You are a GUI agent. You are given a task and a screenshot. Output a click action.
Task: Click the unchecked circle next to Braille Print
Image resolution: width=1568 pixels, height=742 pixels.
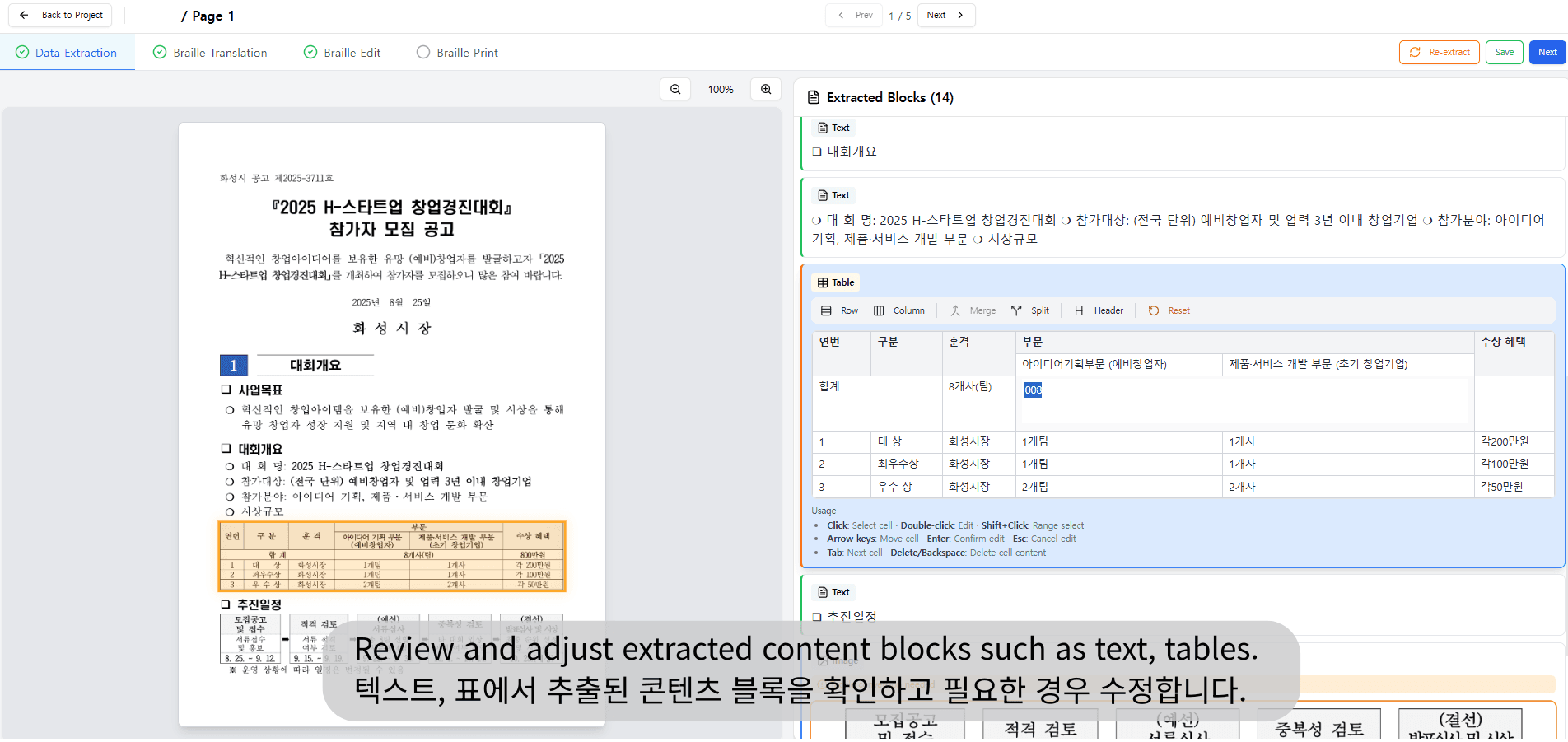click(423, 52)
